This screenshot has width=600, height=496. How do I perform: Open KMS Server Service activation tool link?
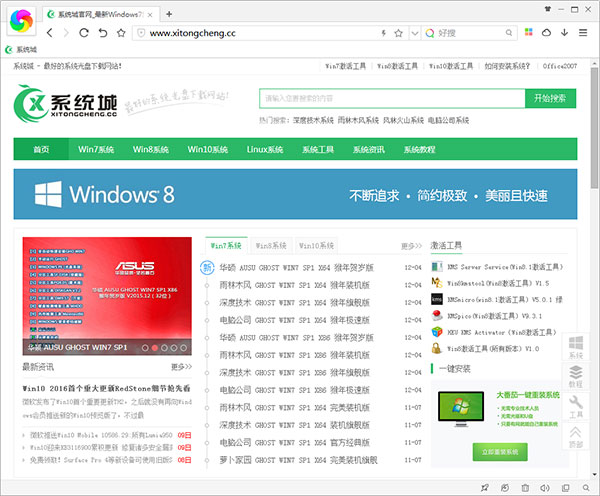tap(505, 267)
